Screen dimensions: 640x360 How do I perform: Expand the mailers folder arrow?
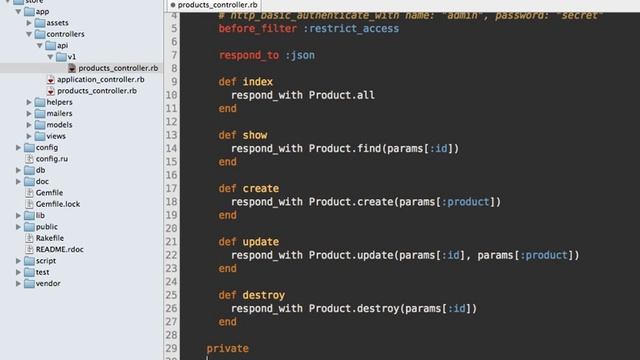(x=29, y=113)
